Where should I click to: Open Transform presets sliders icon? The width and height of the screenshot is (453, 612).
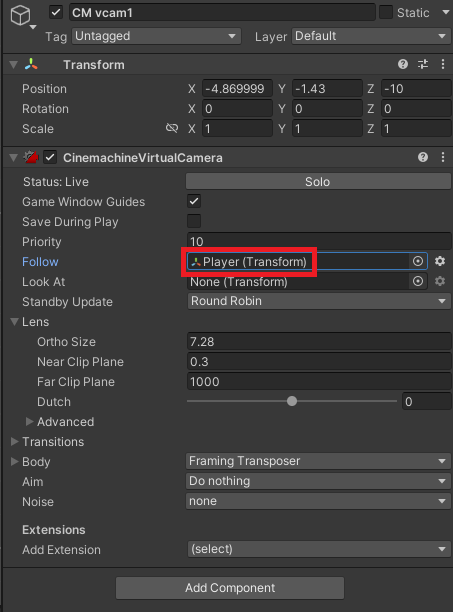click(423, 64)
